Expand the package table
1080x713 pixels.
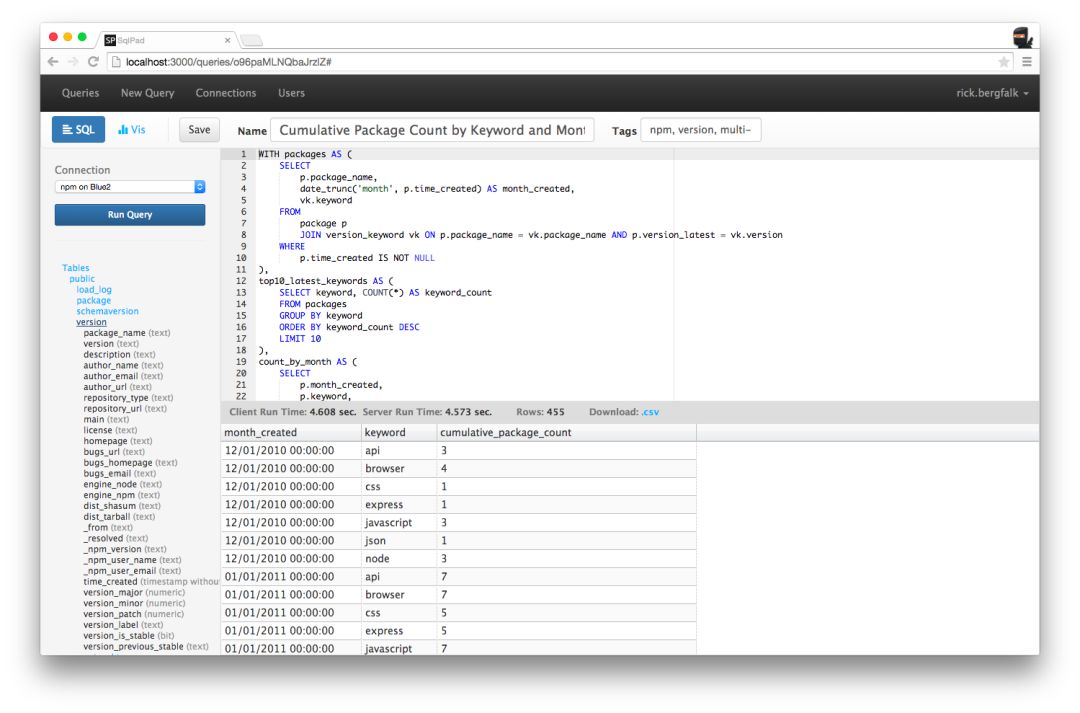coord(94,300)
